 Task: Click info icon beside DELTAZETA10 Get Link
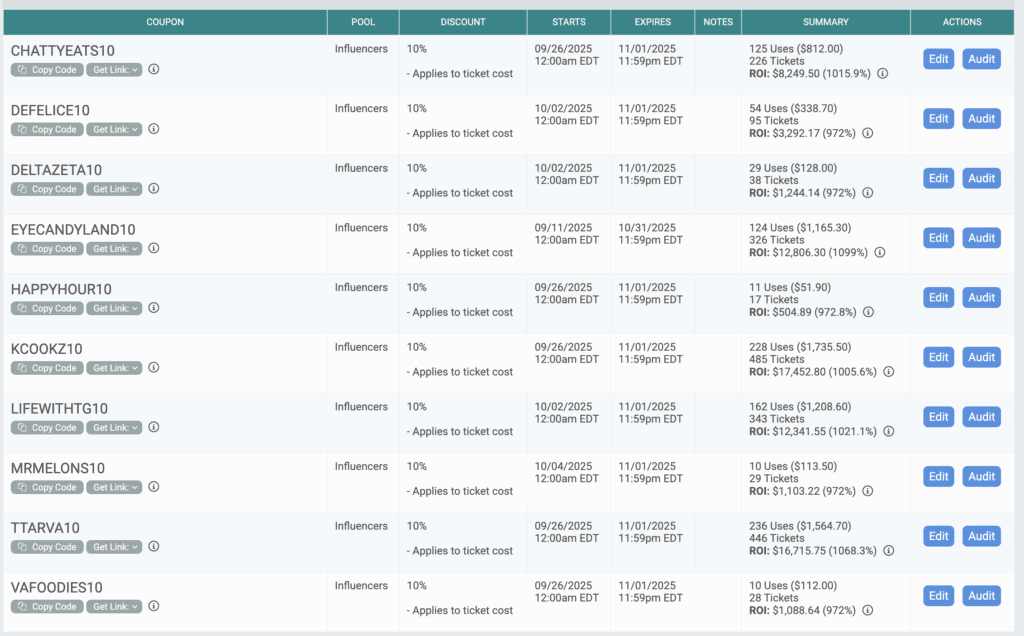click(154, 189)
